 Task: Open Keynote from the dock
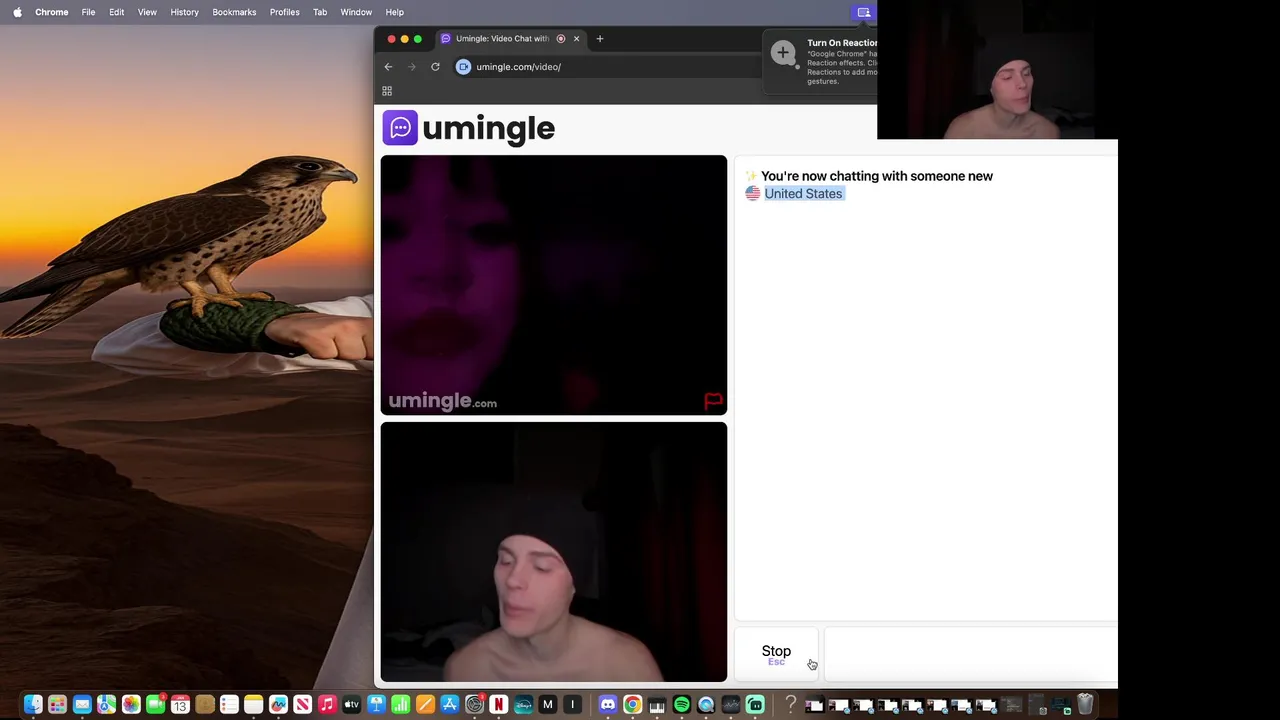click(x=376, y=705)
